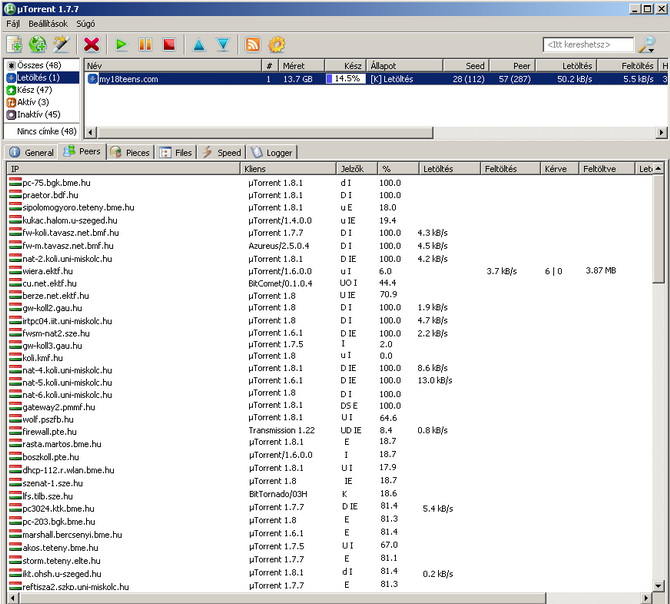Start torrent with the green play icon
670x604 pixels.
point(121,44)
